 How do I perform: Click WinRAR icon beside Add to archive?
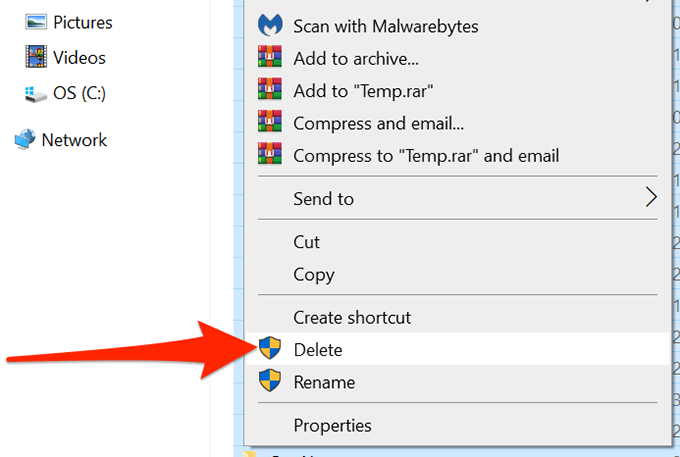click(x=269, y=59)
